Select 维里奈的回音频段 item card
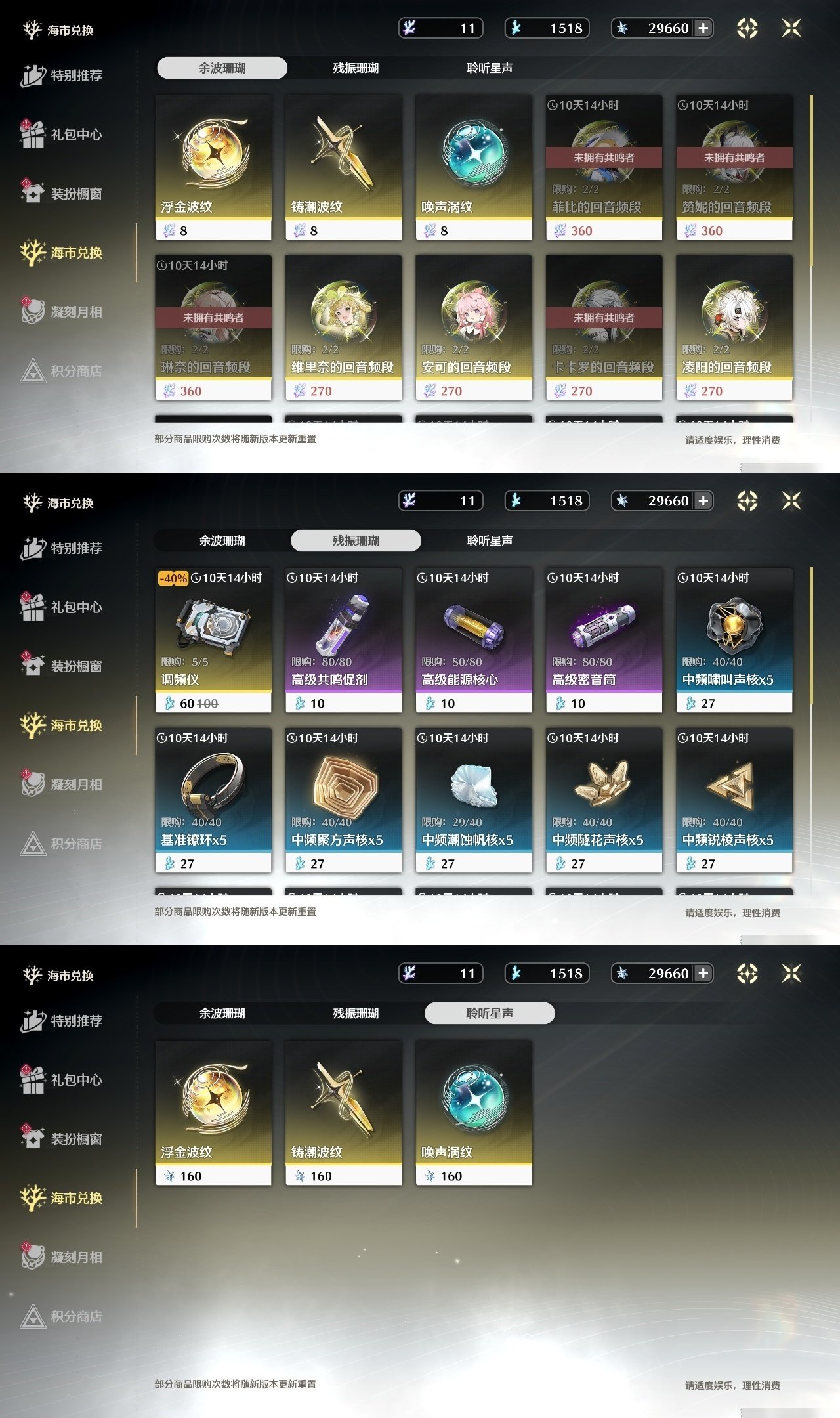Image resolution: width=840 pixels, height=1418 pixels. 343,328
